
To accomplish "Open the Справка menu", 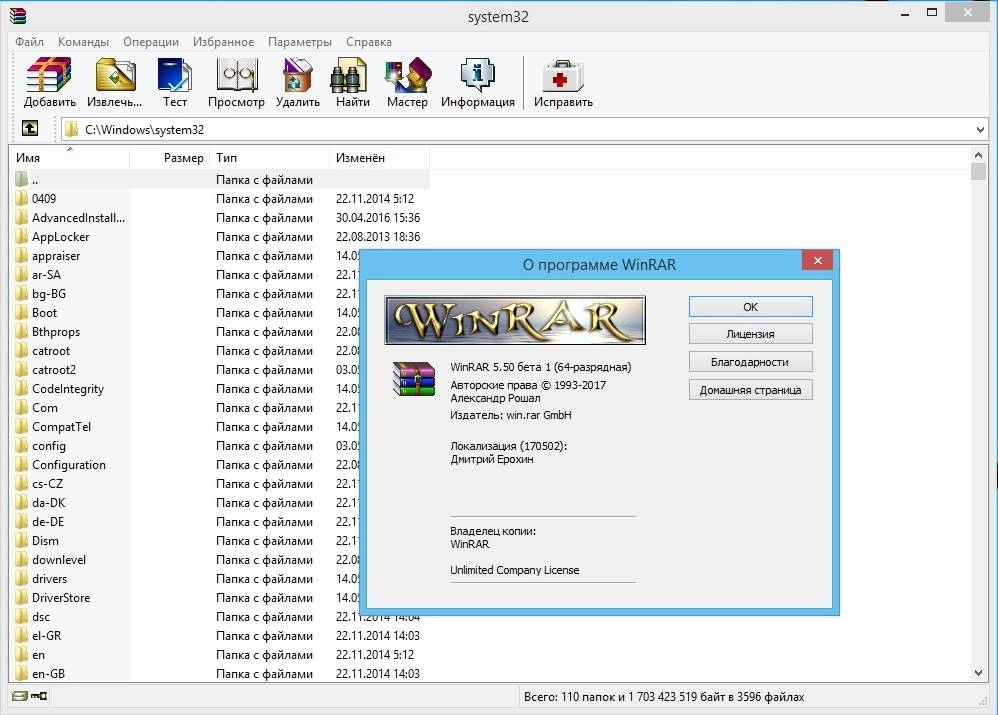I will pyautogui.click(x=369, y=42).
